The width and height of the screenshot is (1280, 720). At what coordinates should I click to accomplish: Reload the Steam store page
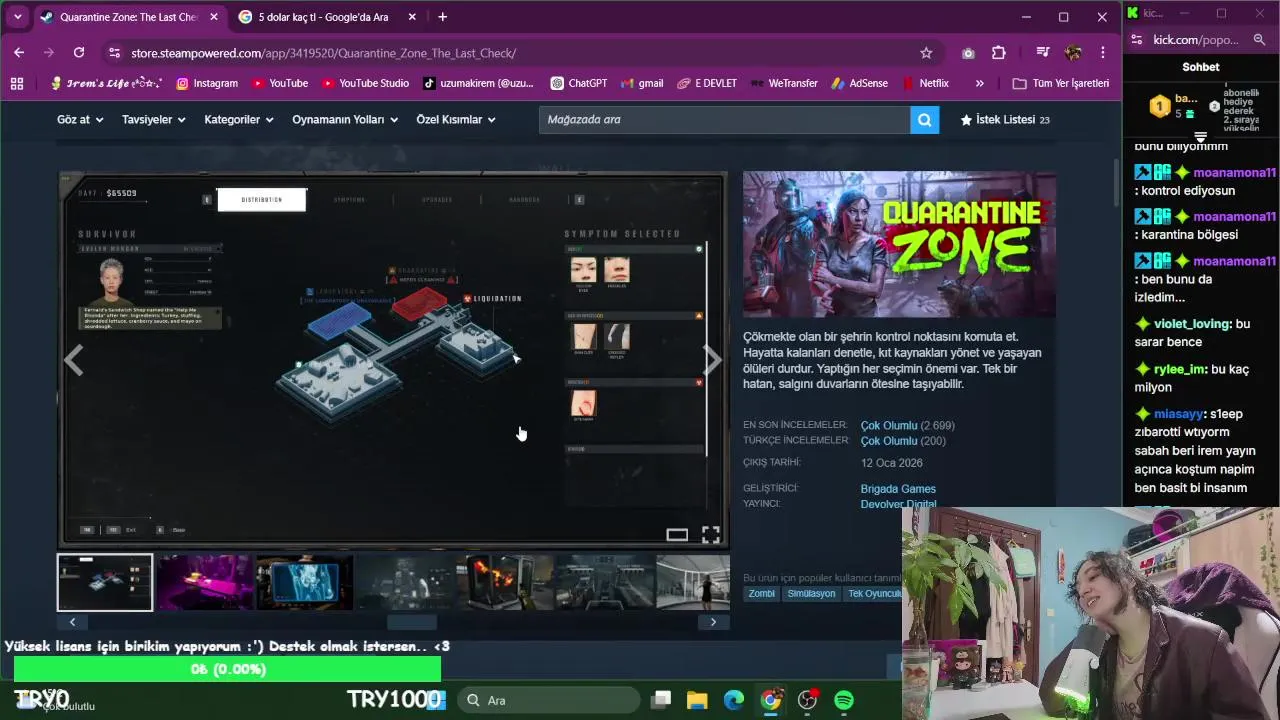pos(79,52)
